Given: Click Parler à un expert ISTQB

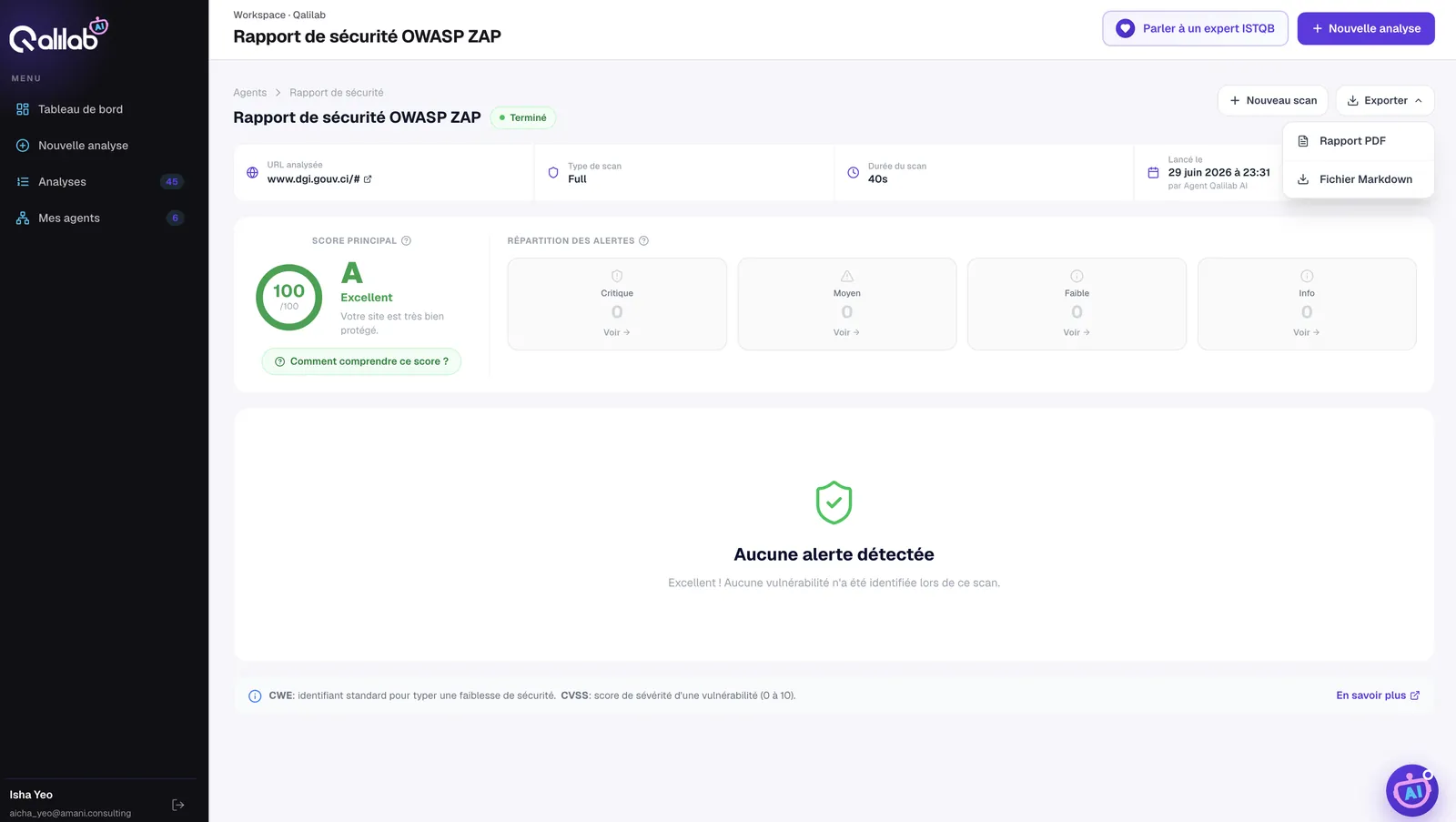Looking at the screenshot, I should pyautogui.click(x=1195, y=28).
